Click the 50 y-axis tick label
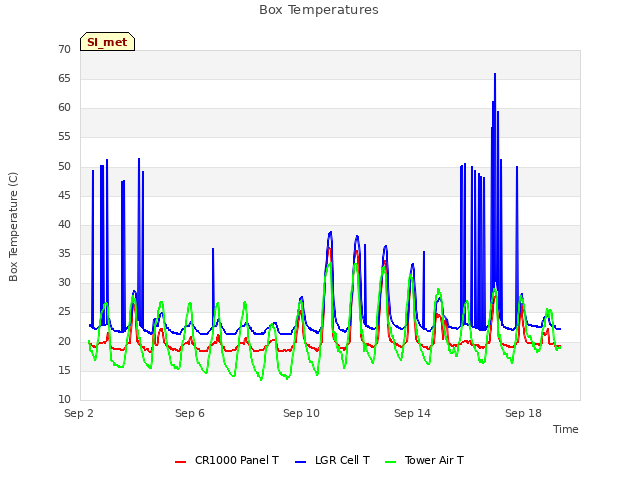This screenshot has height=480, width=640. (x=64, y=167)
